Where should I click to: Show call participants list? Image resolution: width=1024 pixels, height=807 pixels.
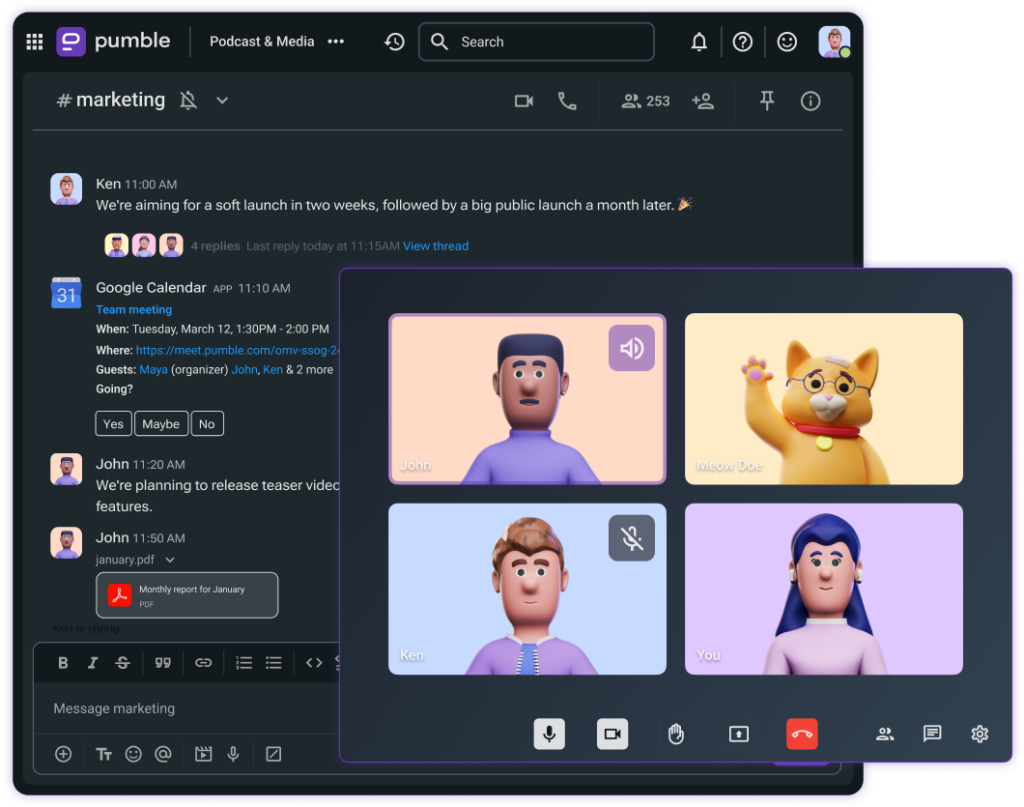click(885, 734)
